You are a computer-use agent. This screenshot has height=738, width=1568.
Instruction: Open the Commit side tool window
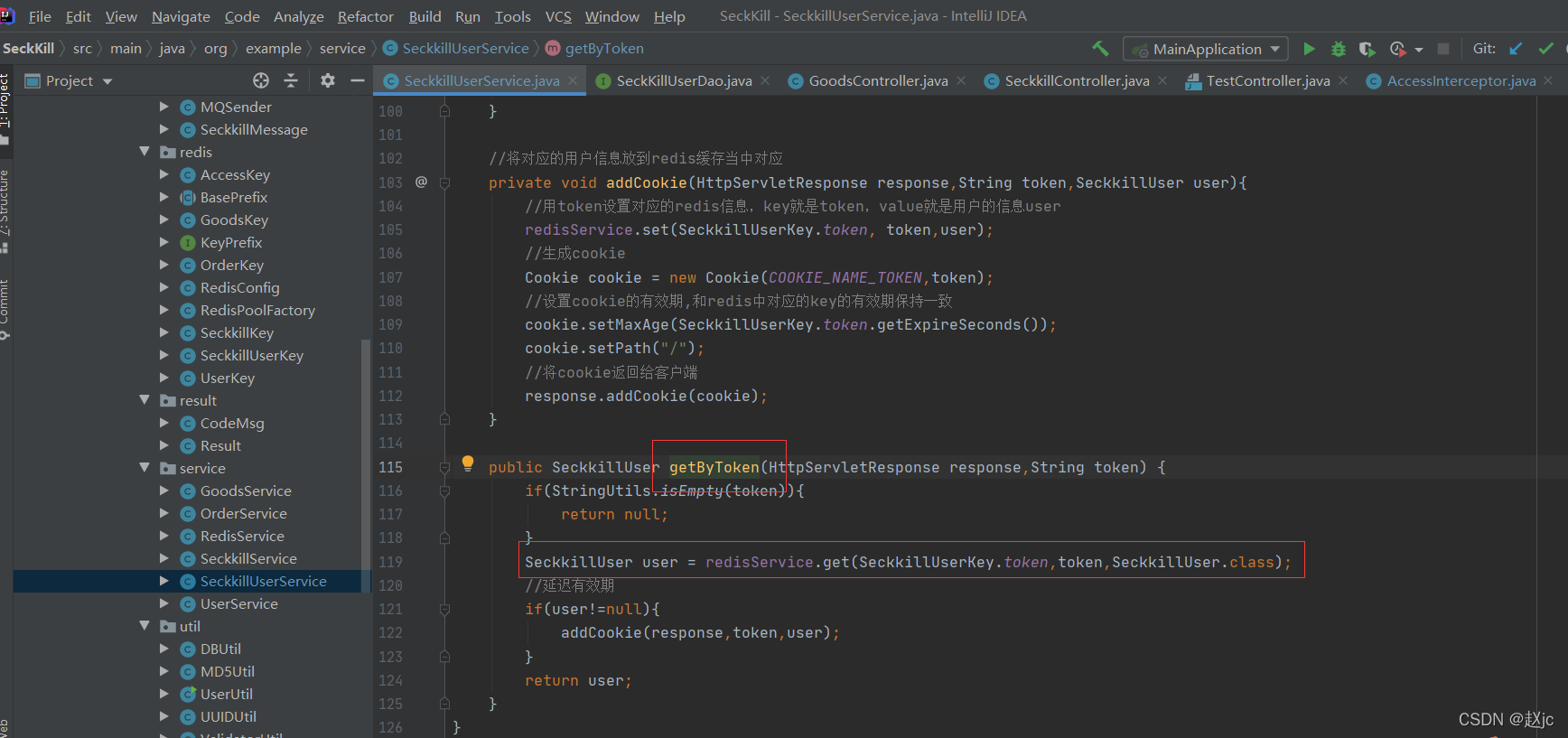point(5,310)
